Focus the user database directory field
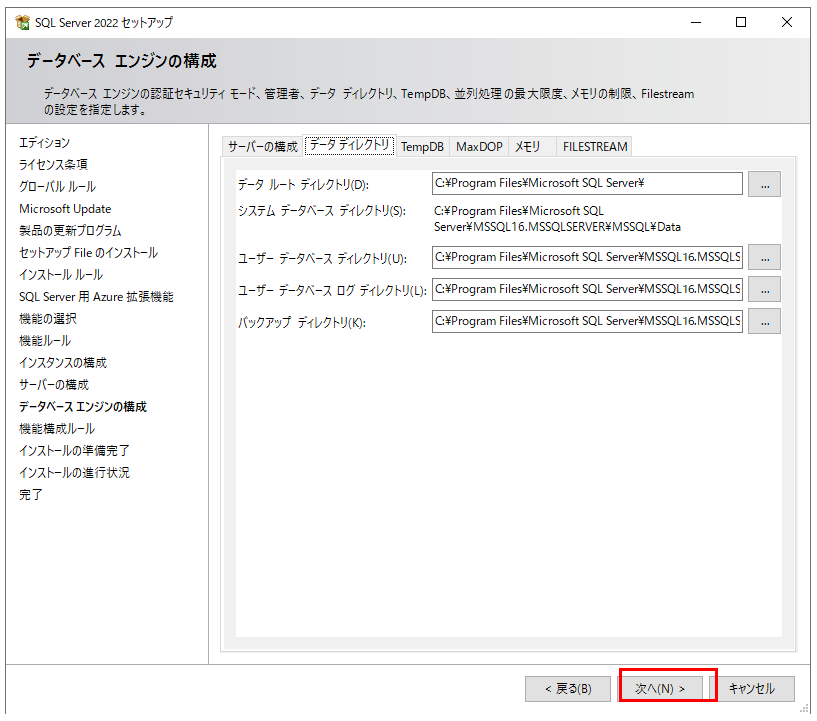Viewport: 817px width, 721px height. coord(587,257)
